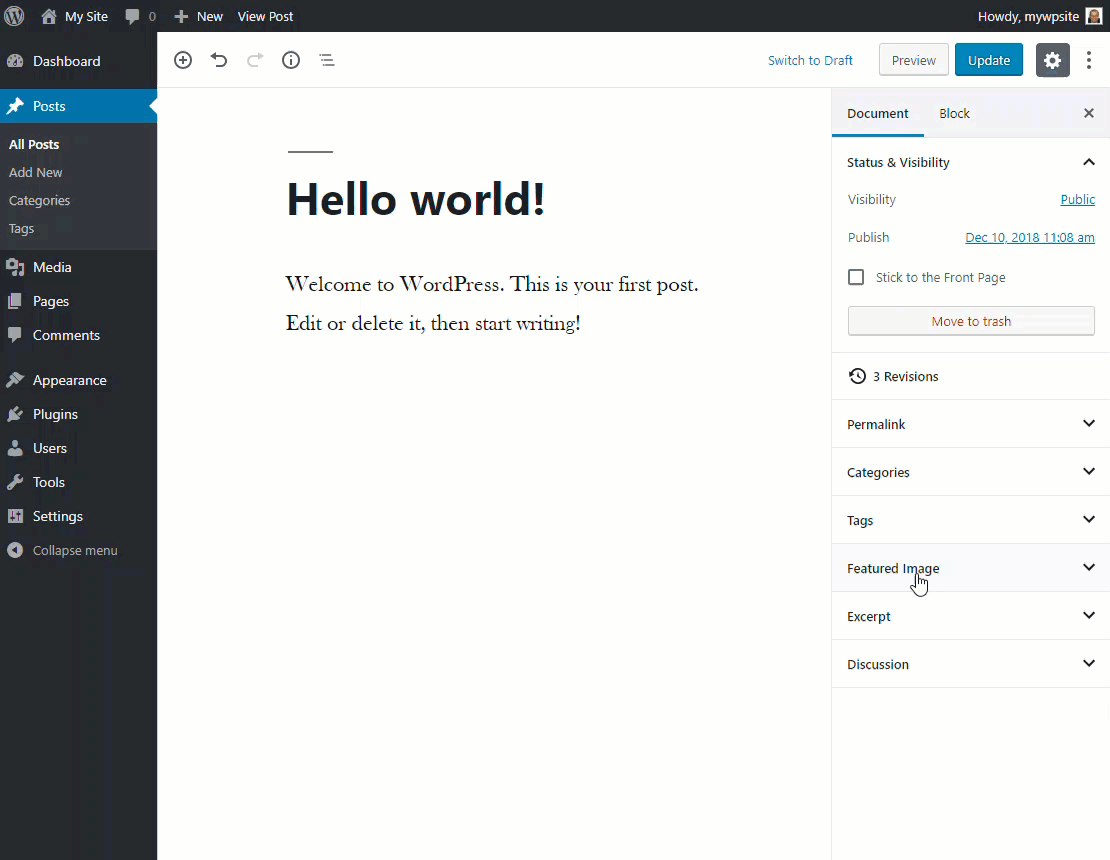Open Dashboard in the admin menu
The image size is (1110, 860).
[x=79, y=61]
